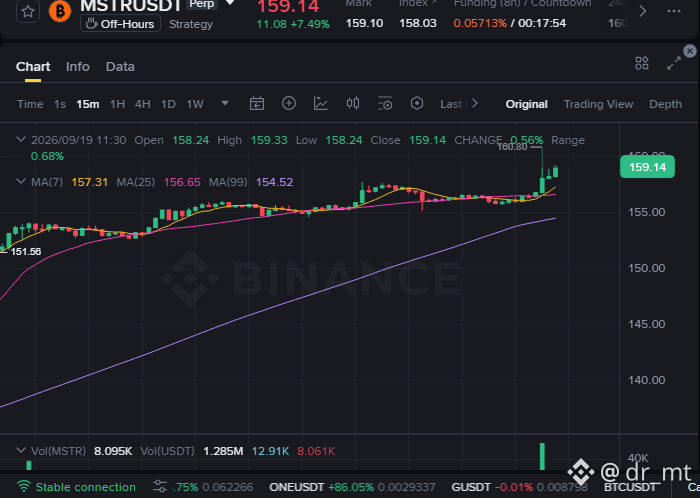The height and width of the screenshot is (498, 700).
Task: Switch chart mode to Depth
Action: (665, 104)
